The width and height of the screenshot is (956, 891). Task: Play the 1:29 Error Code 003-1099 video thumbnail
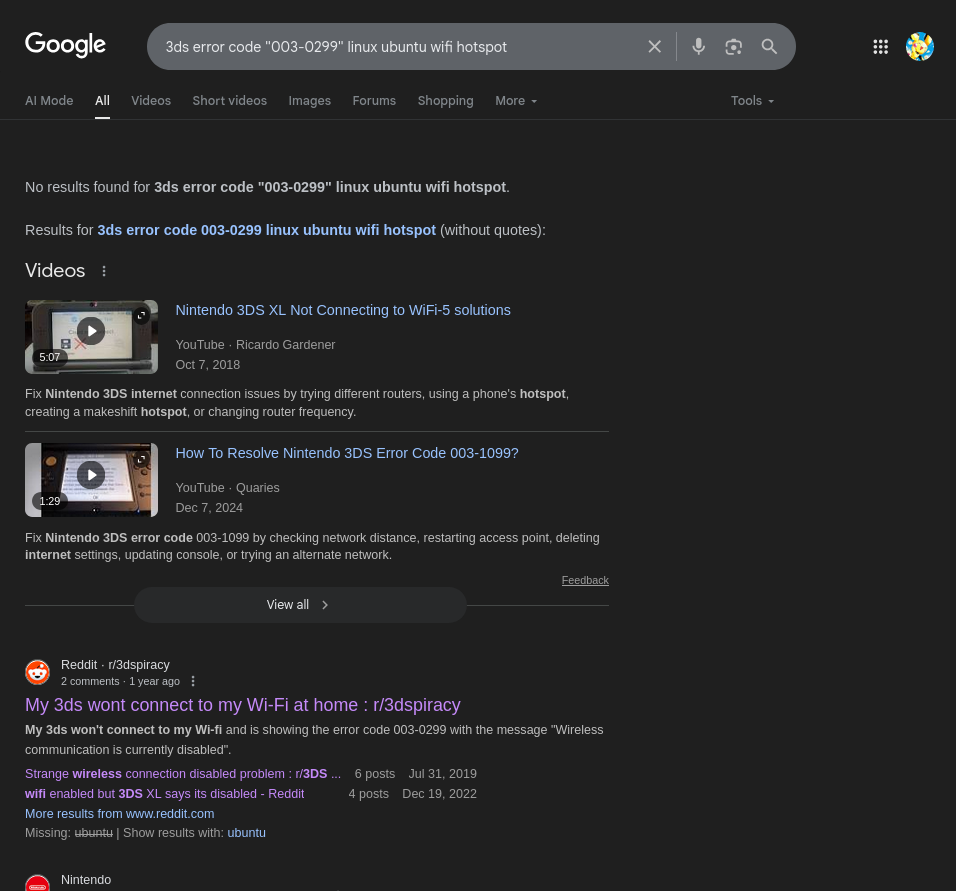[x=91, y=480]
